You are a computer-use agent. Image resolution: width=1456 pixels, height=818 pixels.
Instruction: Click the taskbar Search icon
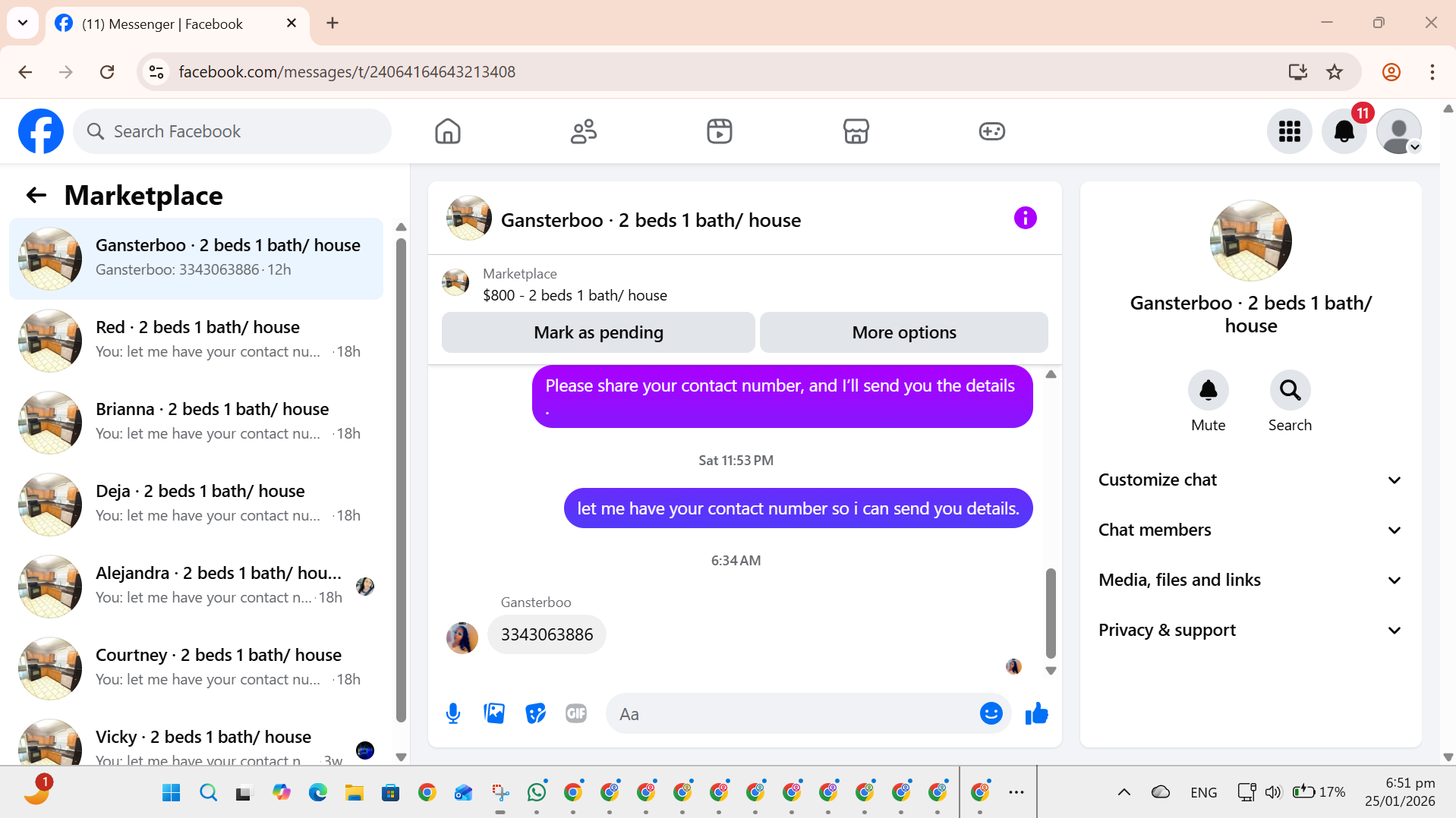pos(208,792)
